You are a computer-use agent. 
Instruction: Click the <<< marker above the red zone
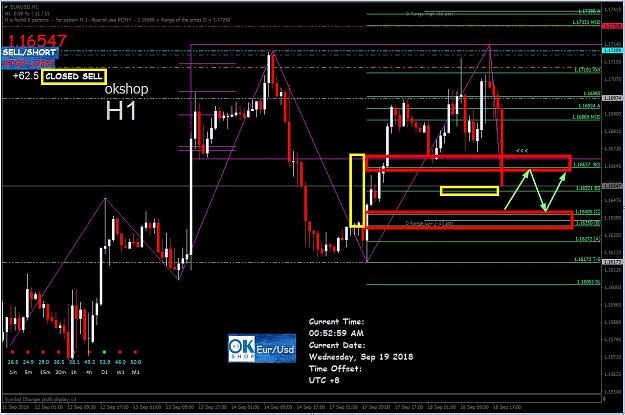(522, 151)
